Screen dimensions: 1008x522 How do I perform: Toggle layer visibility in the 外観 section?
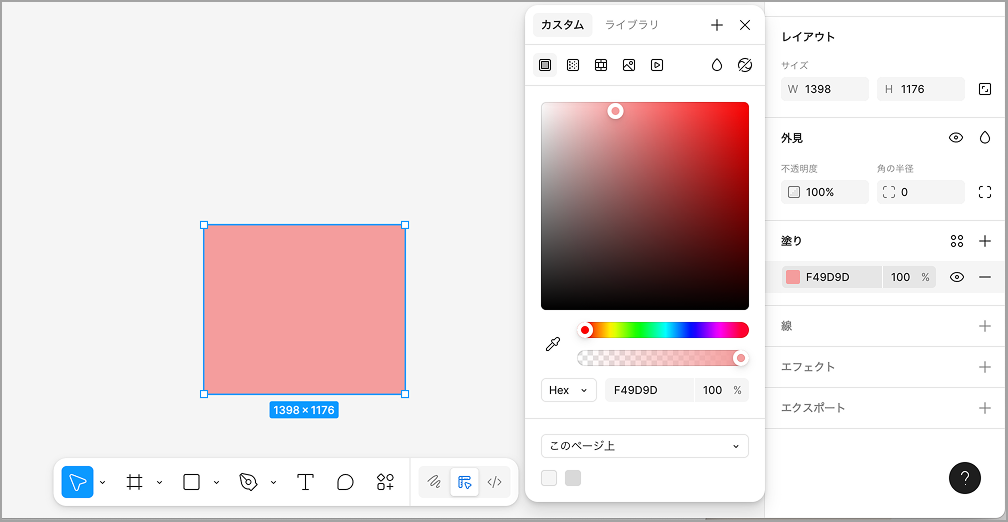click(955, 138)
